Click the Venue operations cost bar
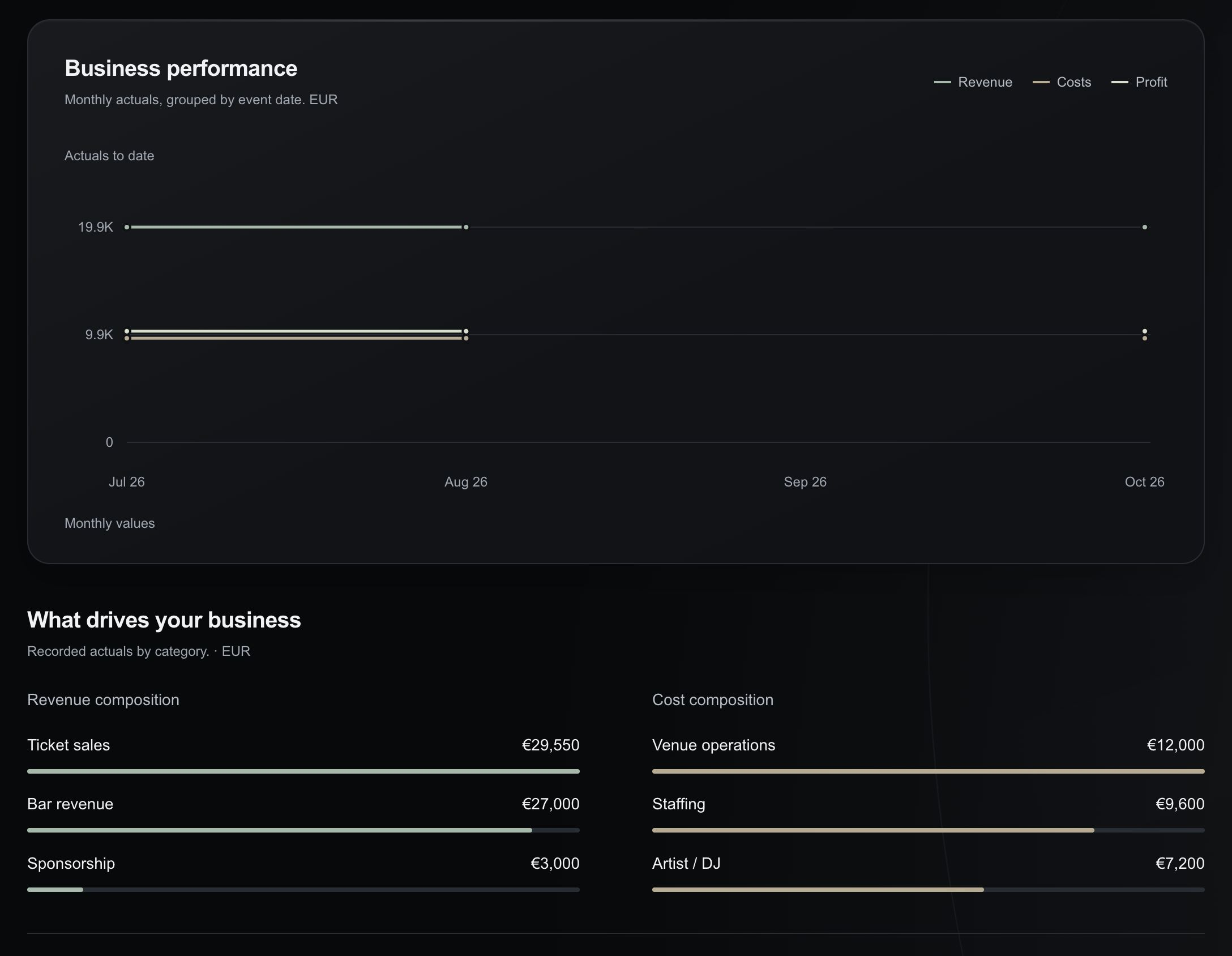Screen dimensions: 1232x956 [929, 771]
